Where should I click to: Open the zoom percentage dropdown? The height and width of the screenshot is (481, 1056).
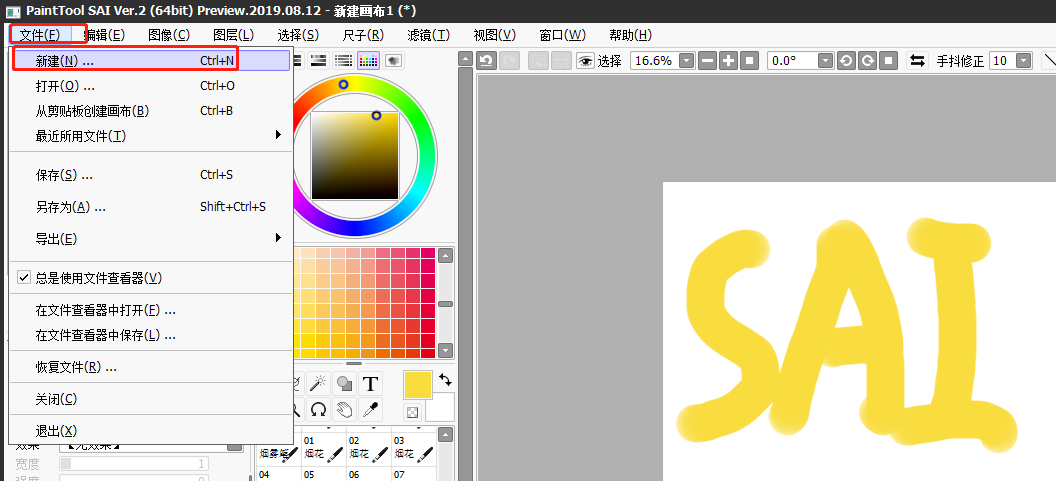(x=686, y=61)
